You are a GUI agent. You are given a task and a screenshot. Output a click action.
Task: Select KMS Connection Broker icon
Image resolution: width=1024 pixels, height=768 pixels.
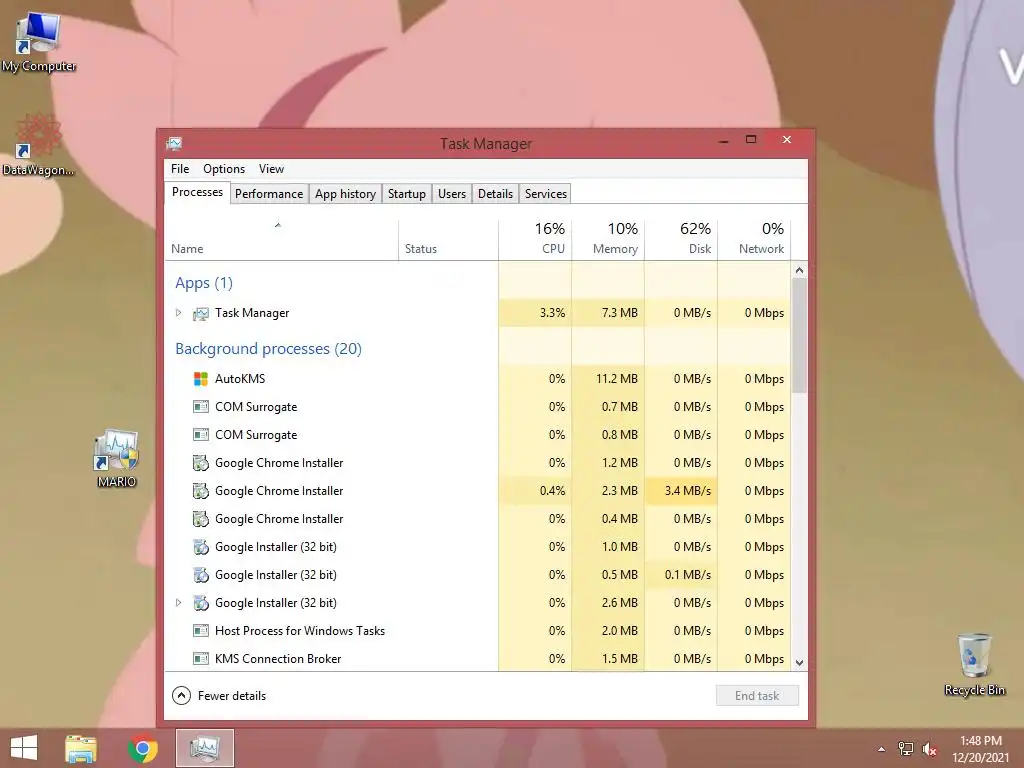200,659
